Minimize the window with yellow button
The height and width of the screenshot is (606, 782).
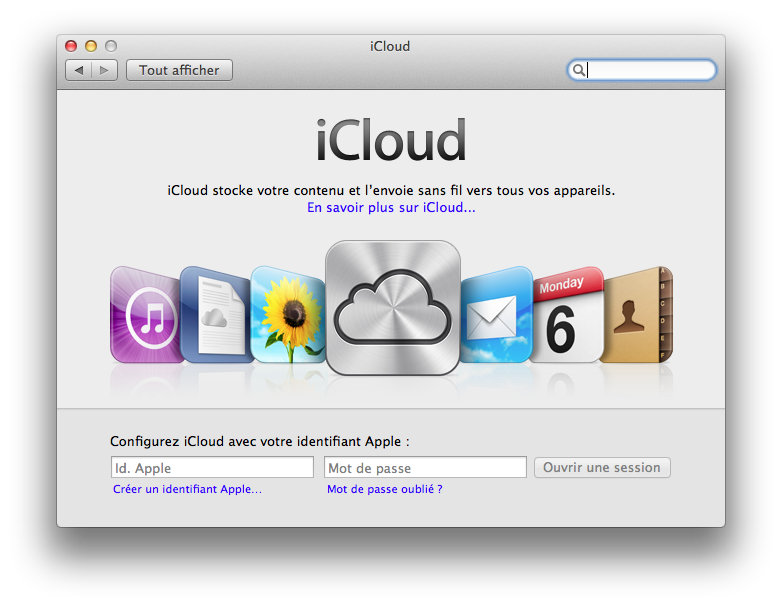[x=91, y=46]
